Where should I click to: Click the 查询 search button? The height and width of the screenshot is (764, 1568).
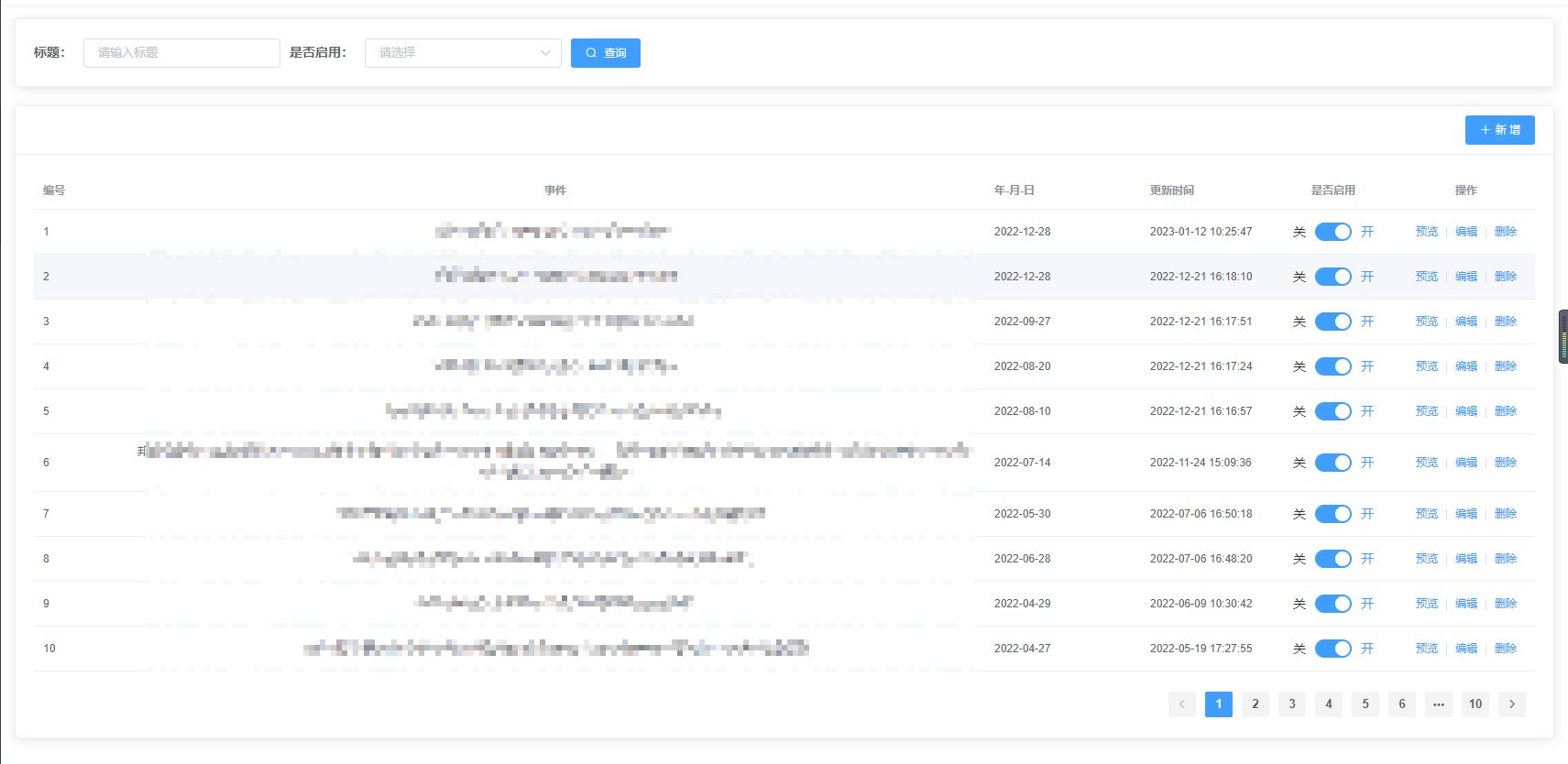[605, 53]
